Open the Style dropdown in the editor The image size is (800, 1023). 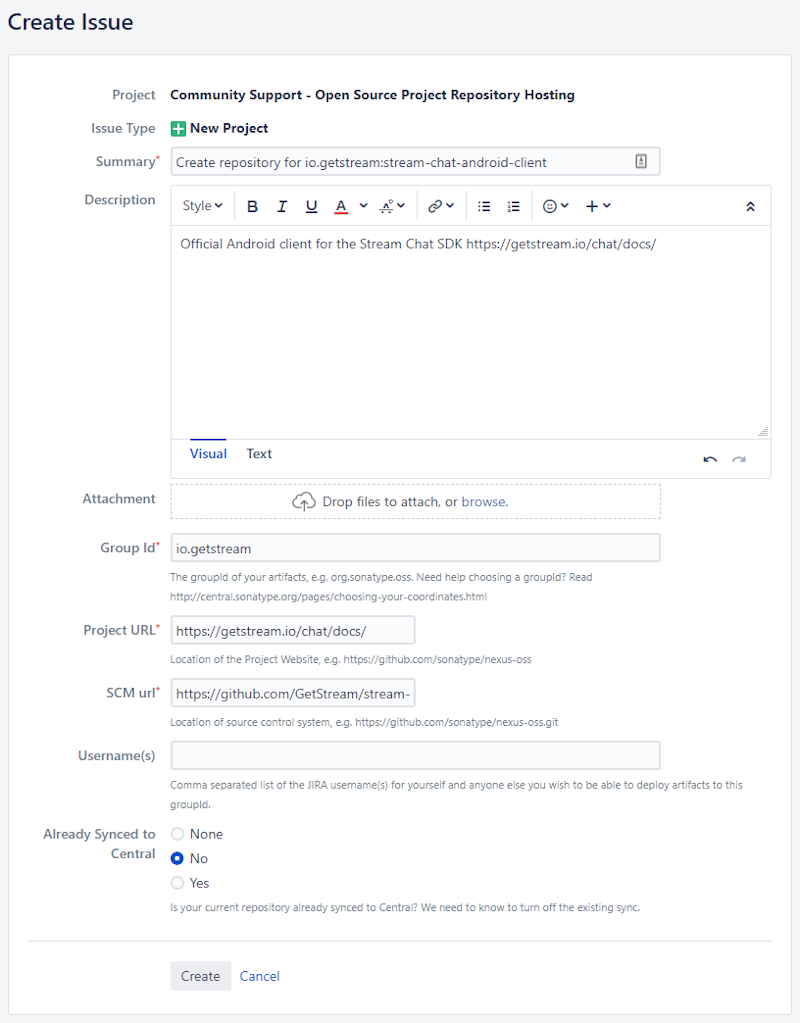202,206
